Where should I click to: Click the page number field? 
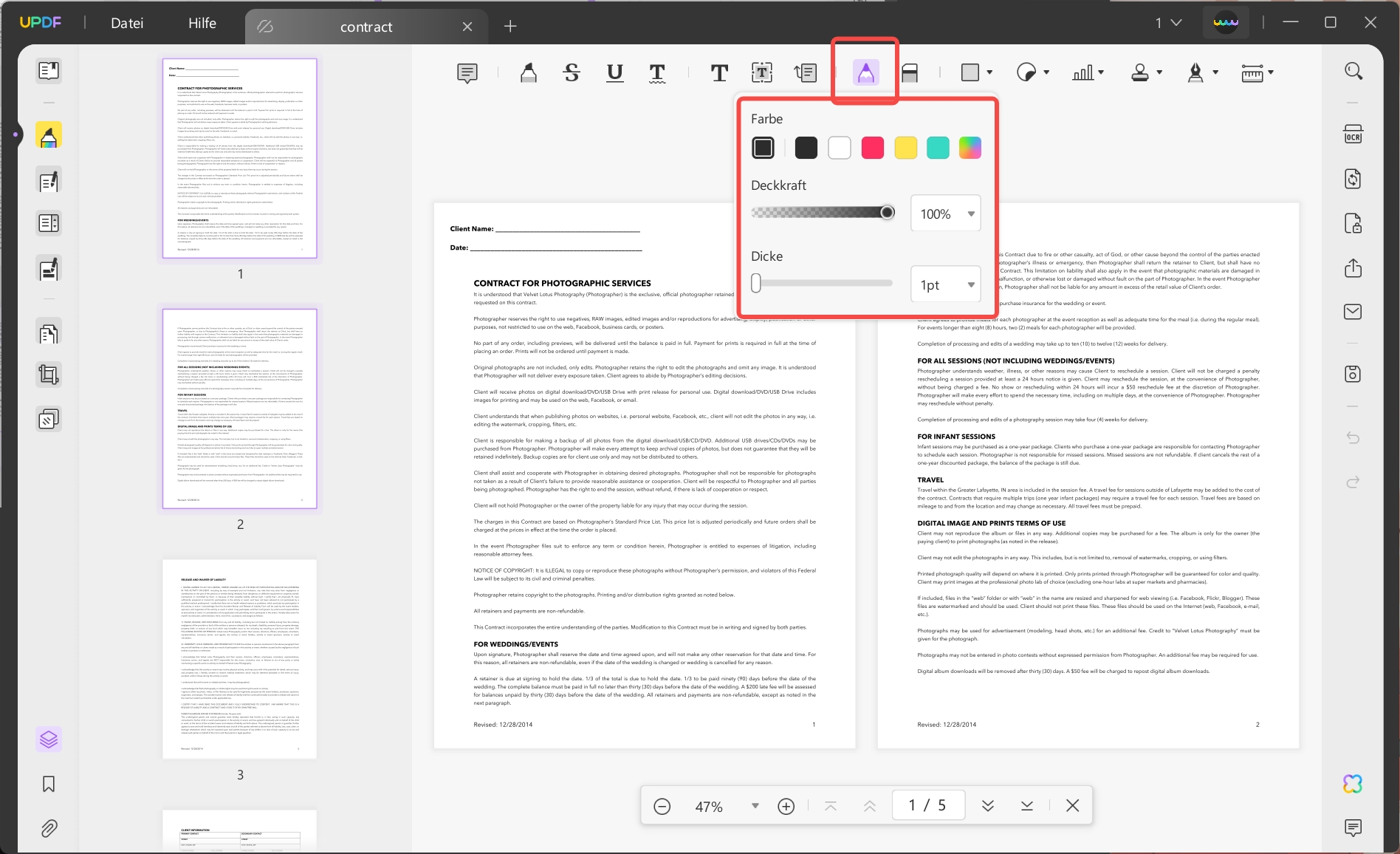928,805
